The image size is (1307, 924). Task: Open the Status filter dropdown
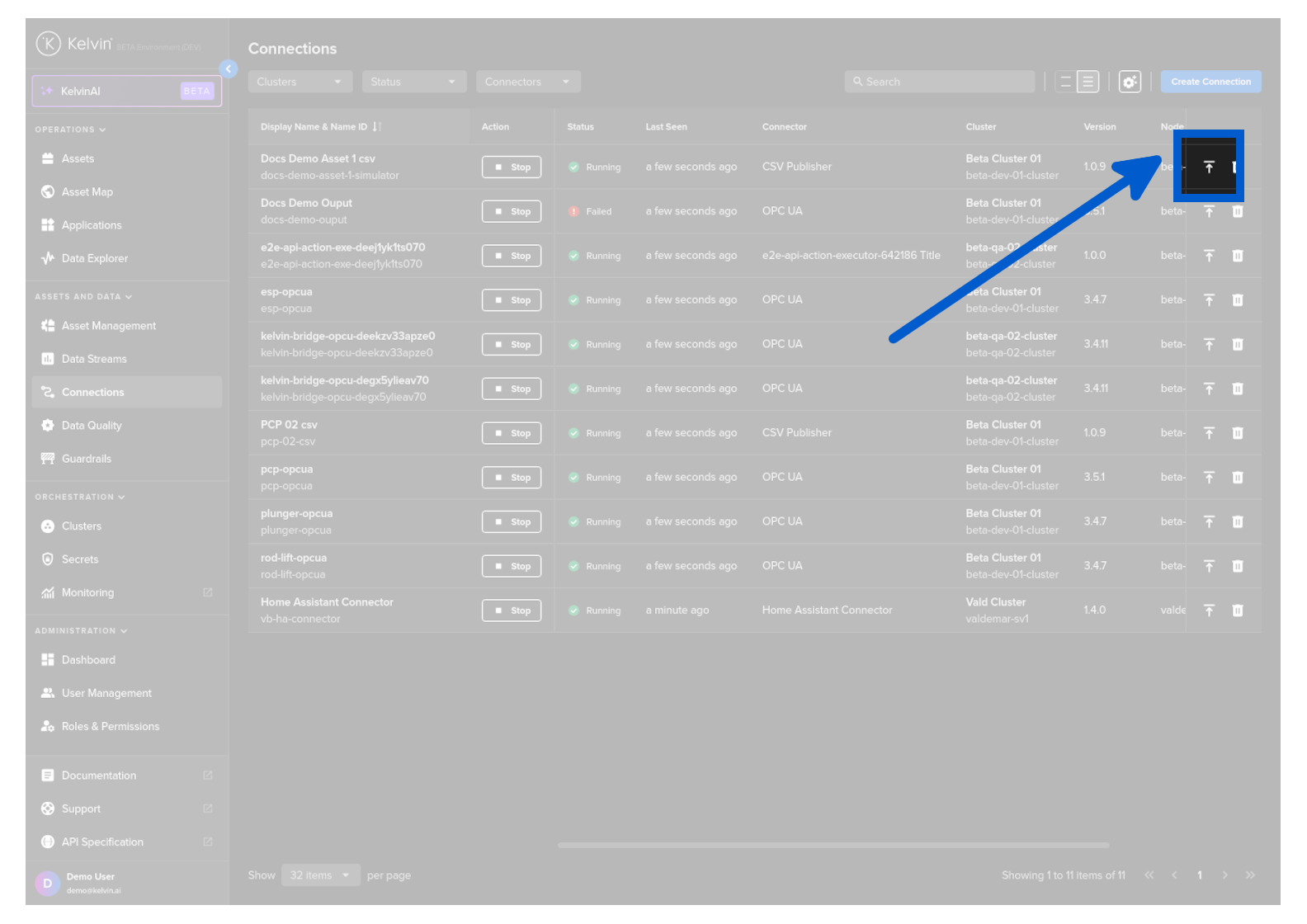coord(413,82)
